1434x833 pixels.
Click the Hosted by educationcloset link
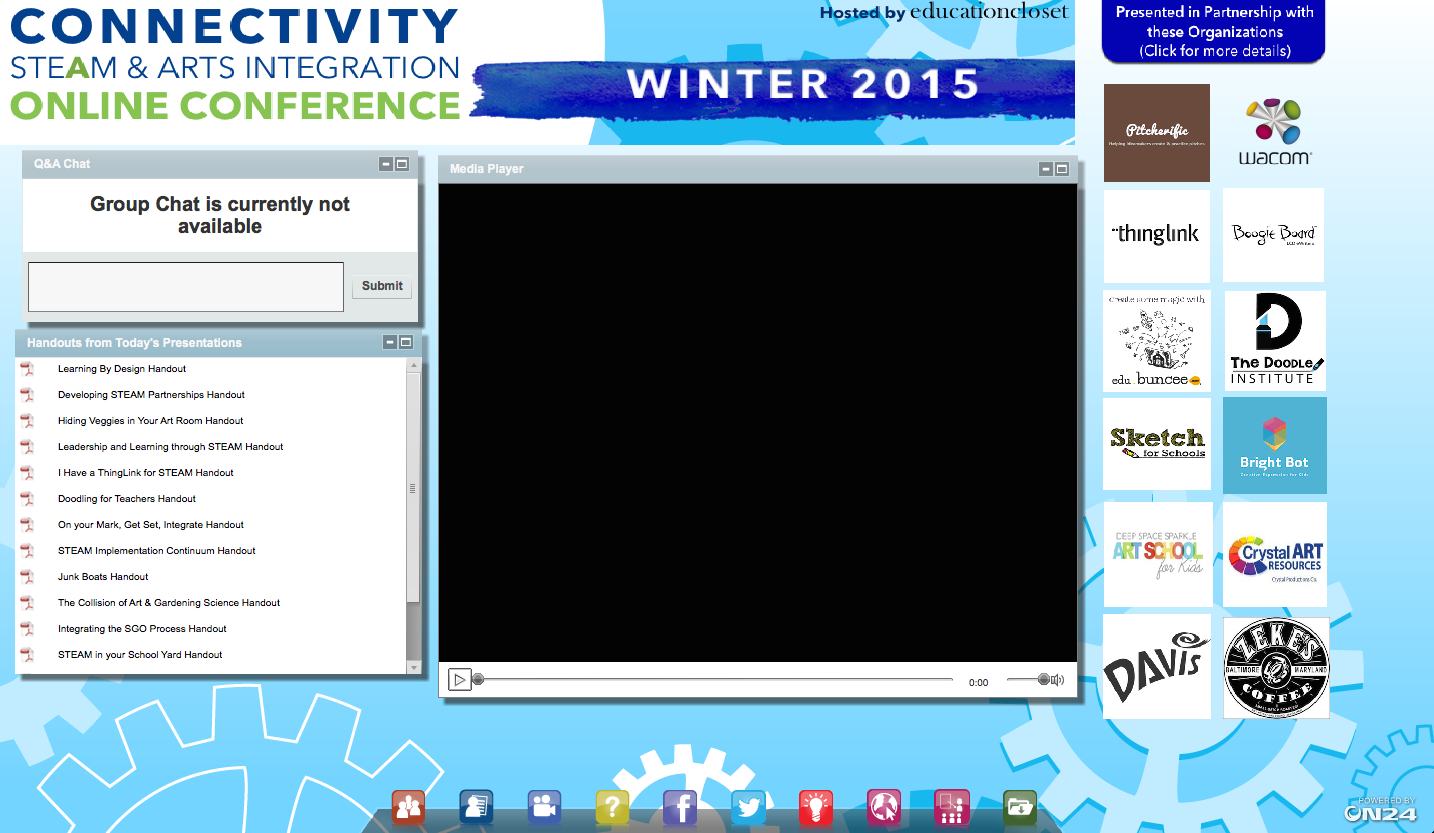pos(944,13)
